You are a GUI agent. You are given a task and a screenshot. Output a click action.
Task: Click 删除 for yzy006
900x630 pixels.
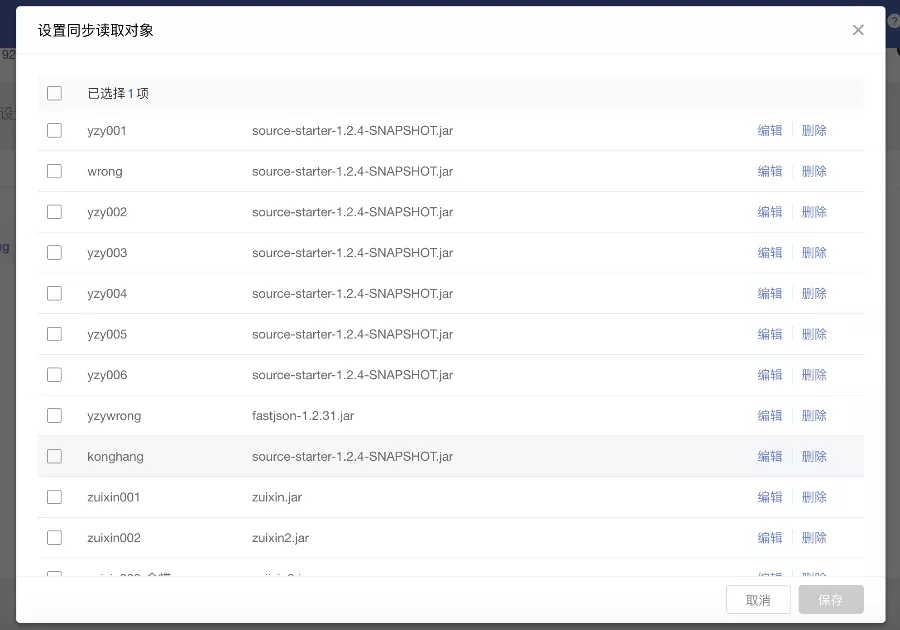pos(814,375)
